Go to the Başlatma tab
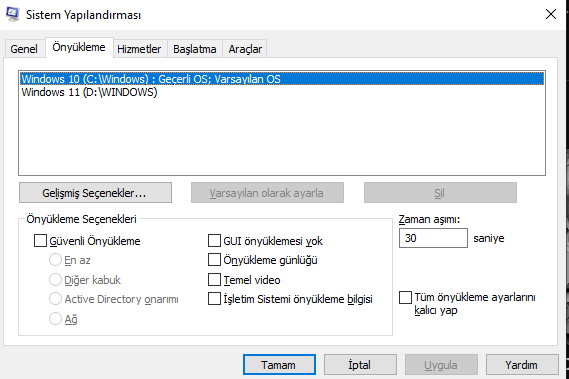 pos(195,49)
